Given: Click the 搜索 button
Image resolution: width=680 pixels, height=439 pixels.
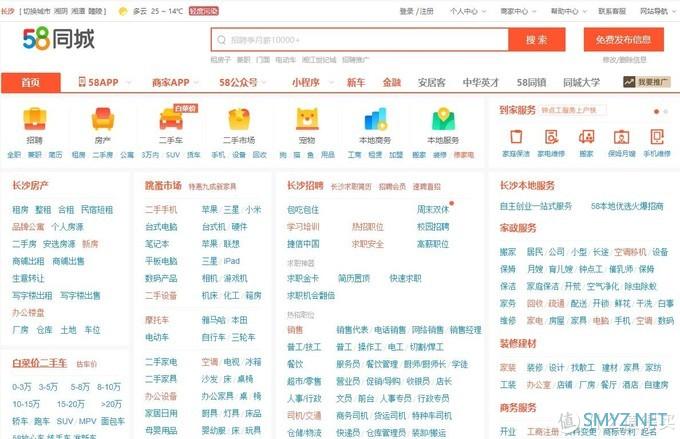Looking at the screenshot, I should [x=537, y=40].
